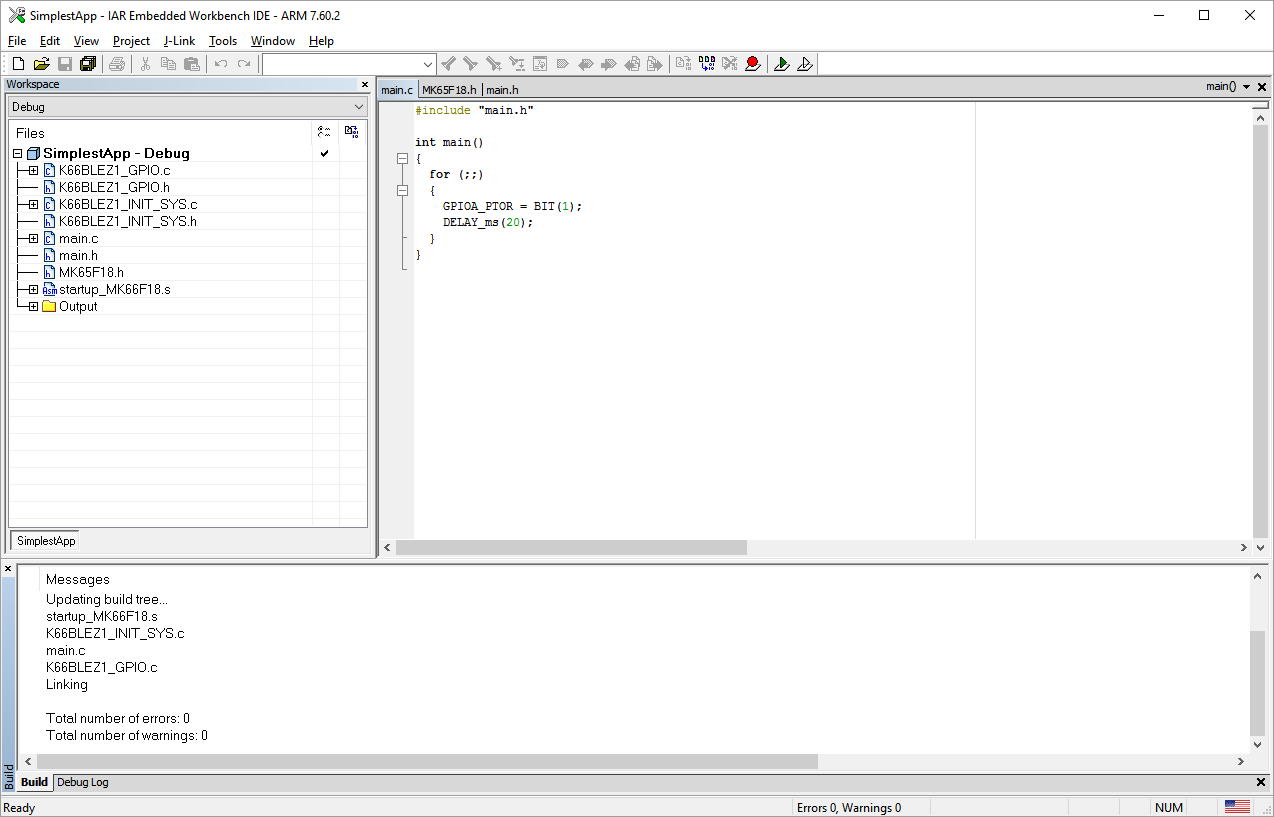The height and width of the screenshot is (817, 1274).
Task: Expand the startup_MK65F18.s tree node
Action: (33, 289)
